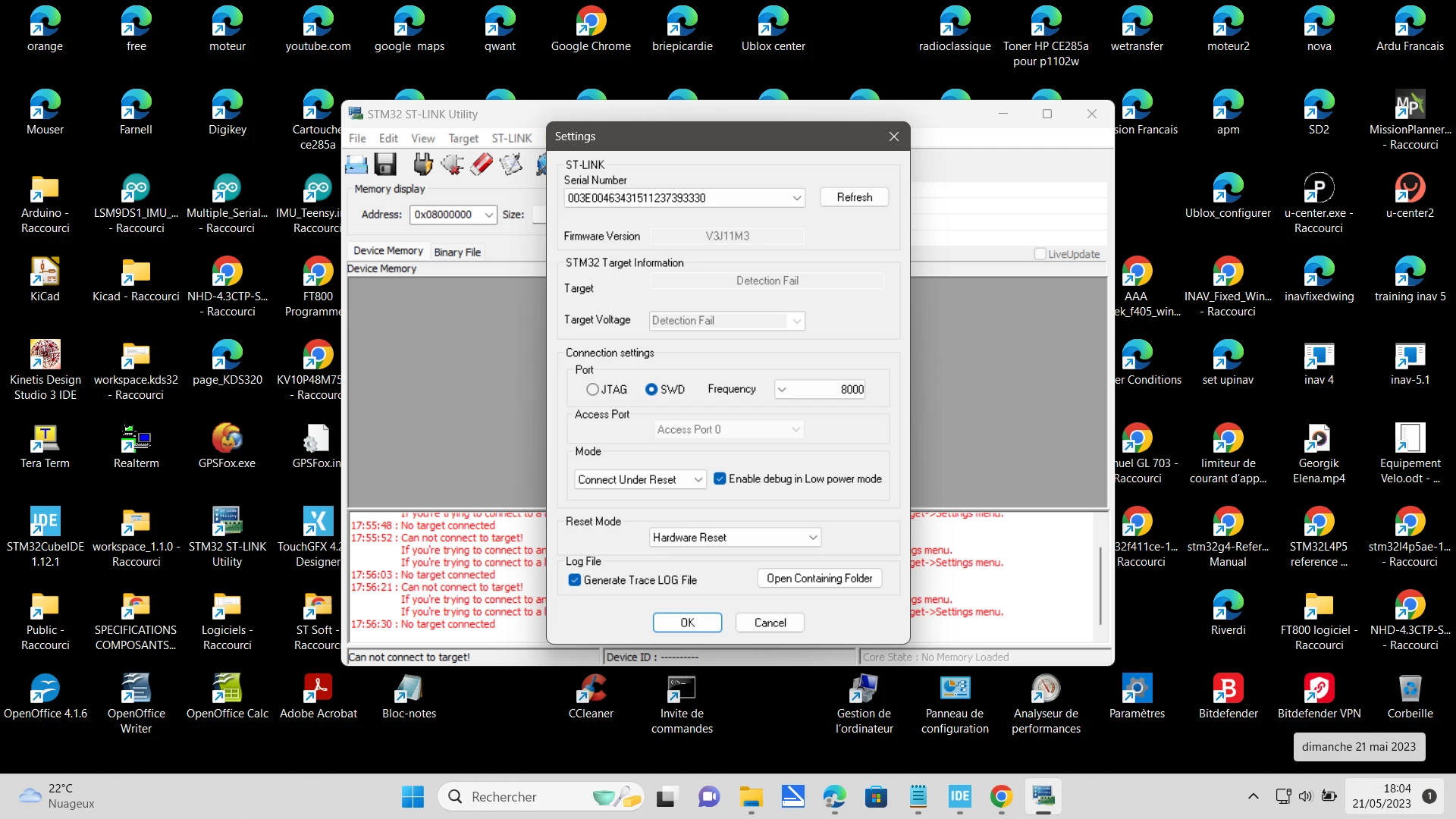Click the Refresh button
The height and width of the screenshot is (819, 1456).
click(855, 197)
